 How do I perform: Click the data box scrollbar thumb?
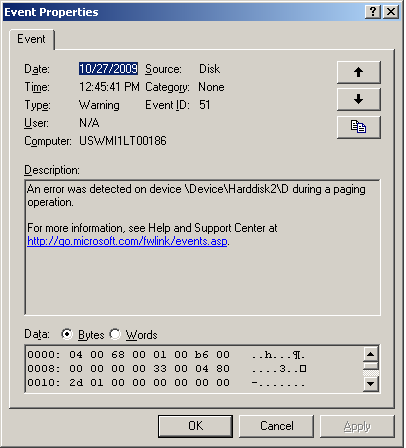[371, 366]
